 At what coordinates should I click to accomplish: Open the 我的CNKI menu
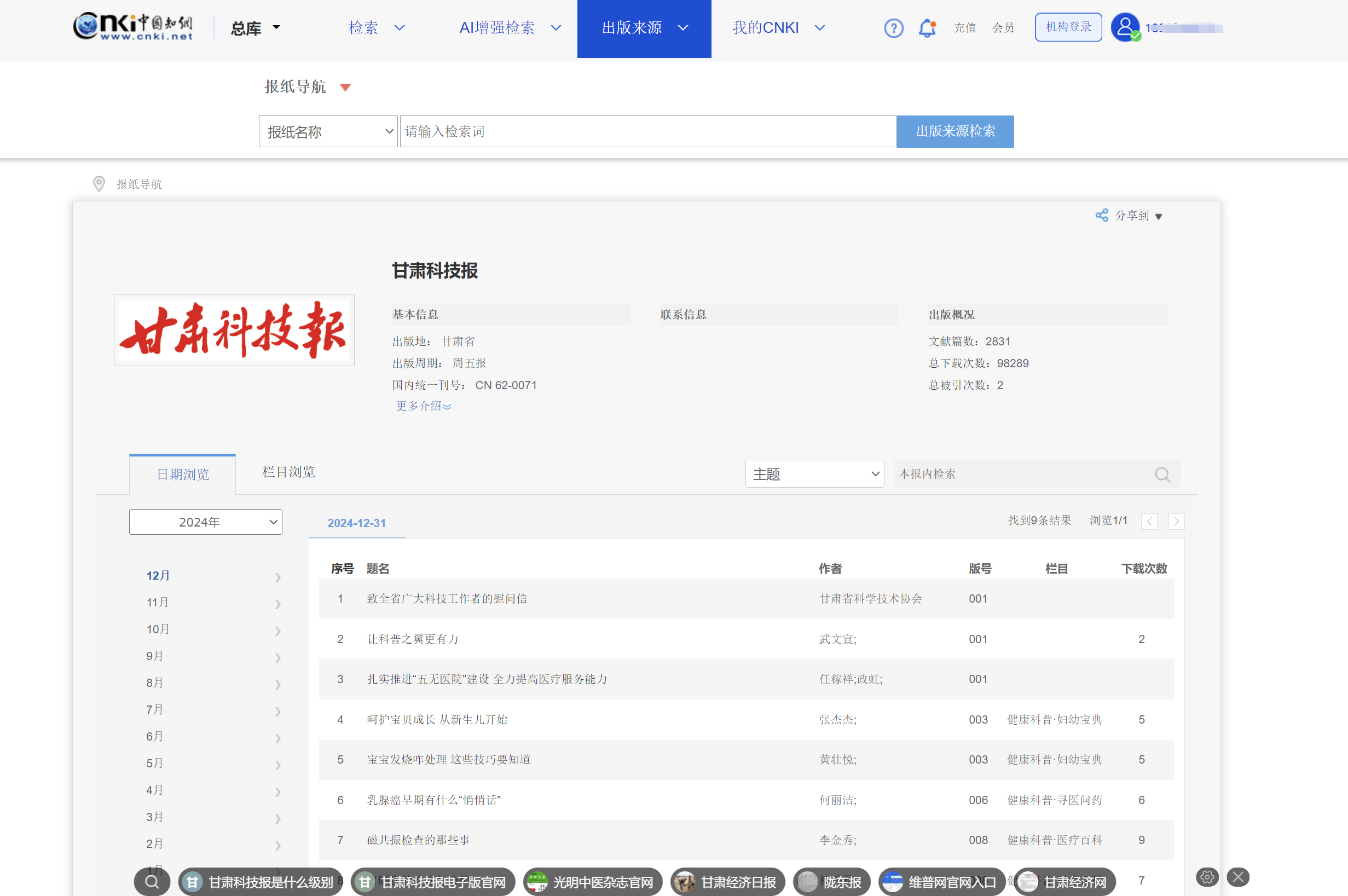pos(779,27)
